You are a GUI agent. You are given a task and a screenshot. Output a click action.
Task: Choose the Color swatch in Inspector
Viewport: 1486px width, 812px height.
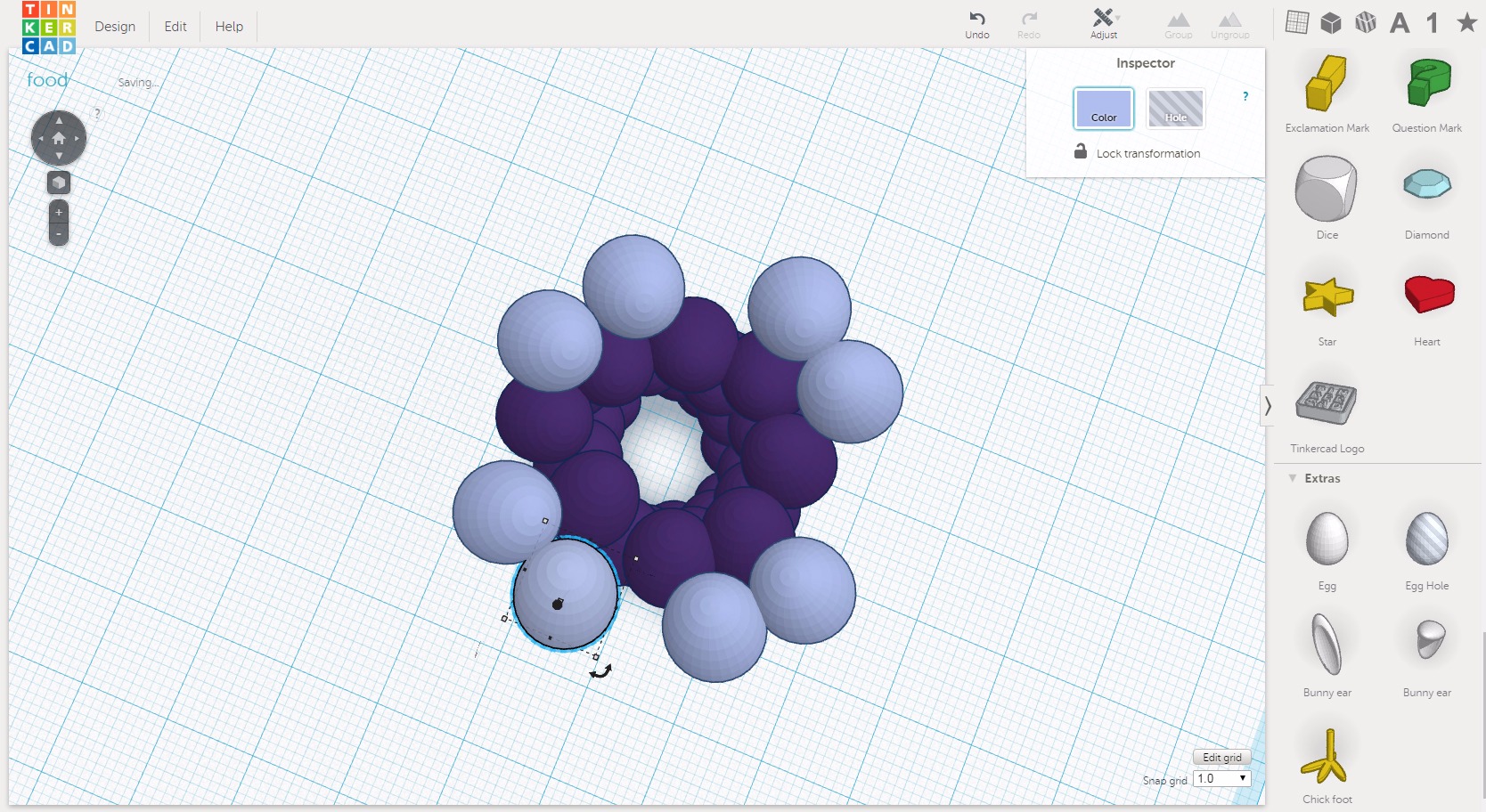[x=1104, y=109]
